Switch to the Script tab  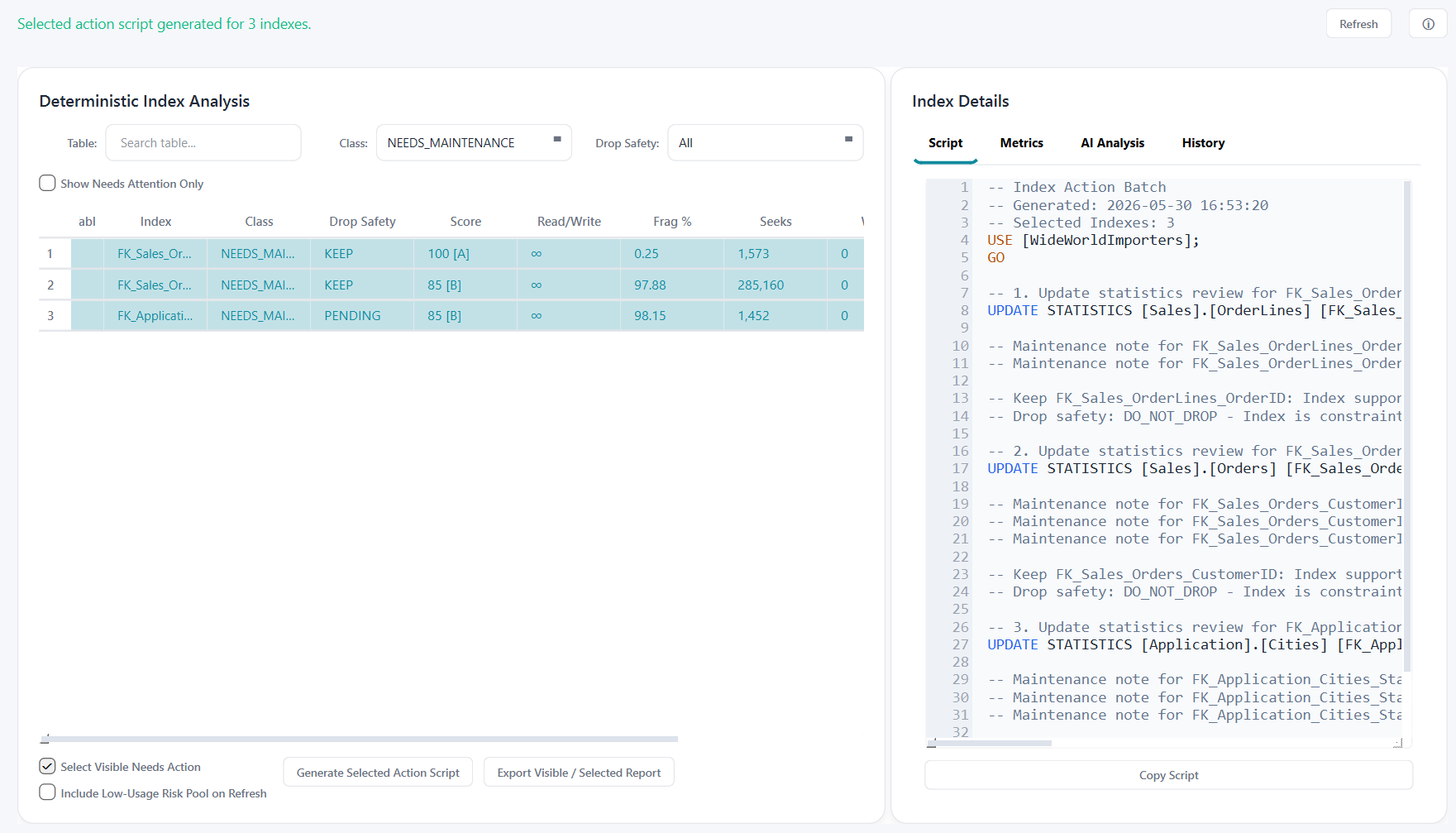[x=945, y=143]
